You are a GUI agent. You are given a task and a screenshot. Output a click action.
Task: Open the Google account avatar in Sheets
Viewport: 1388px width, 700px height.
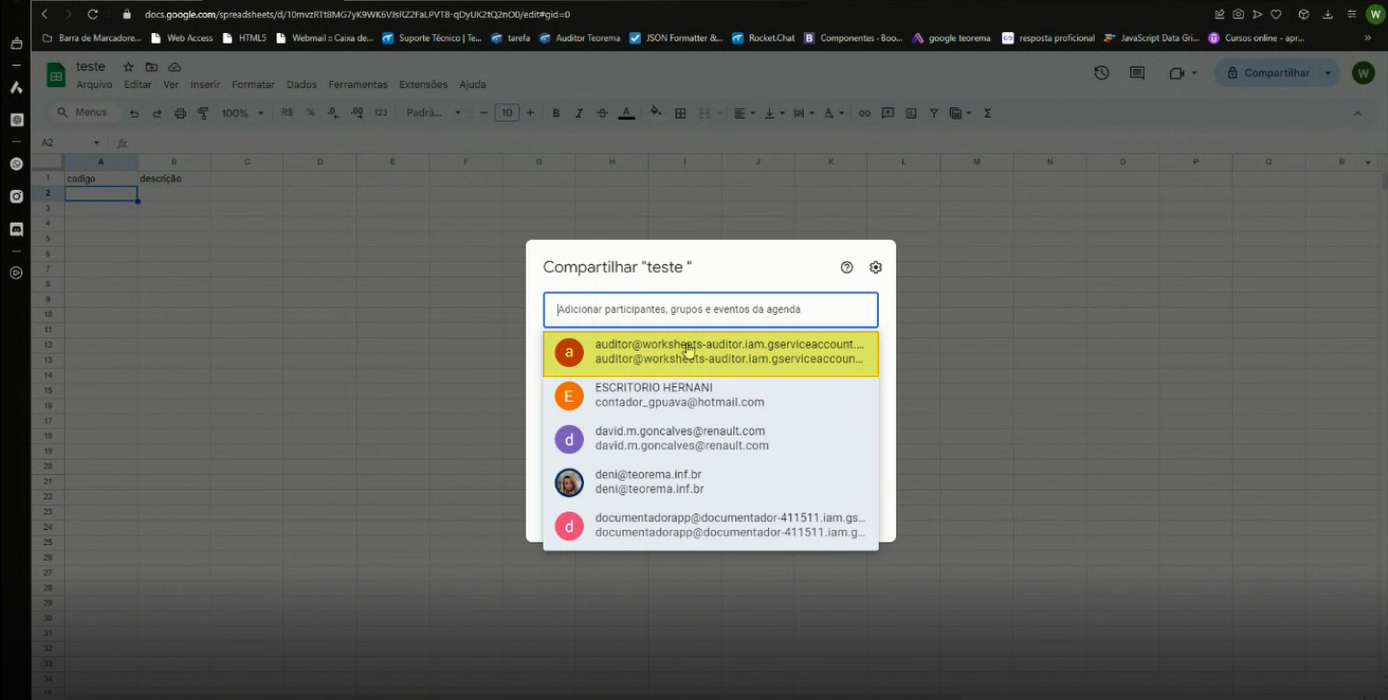click(1362, 73)
